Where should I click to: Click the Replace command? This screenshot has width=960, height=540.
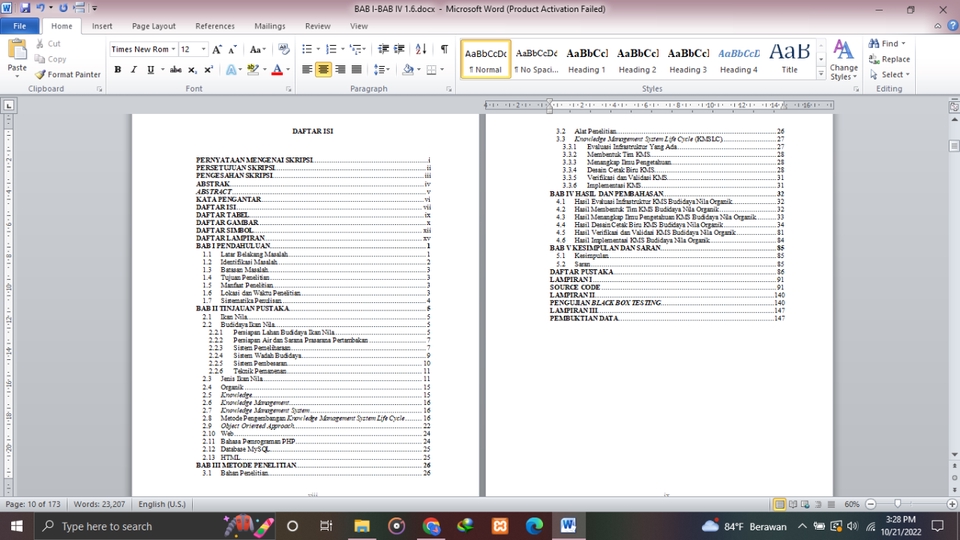[890, 59]
